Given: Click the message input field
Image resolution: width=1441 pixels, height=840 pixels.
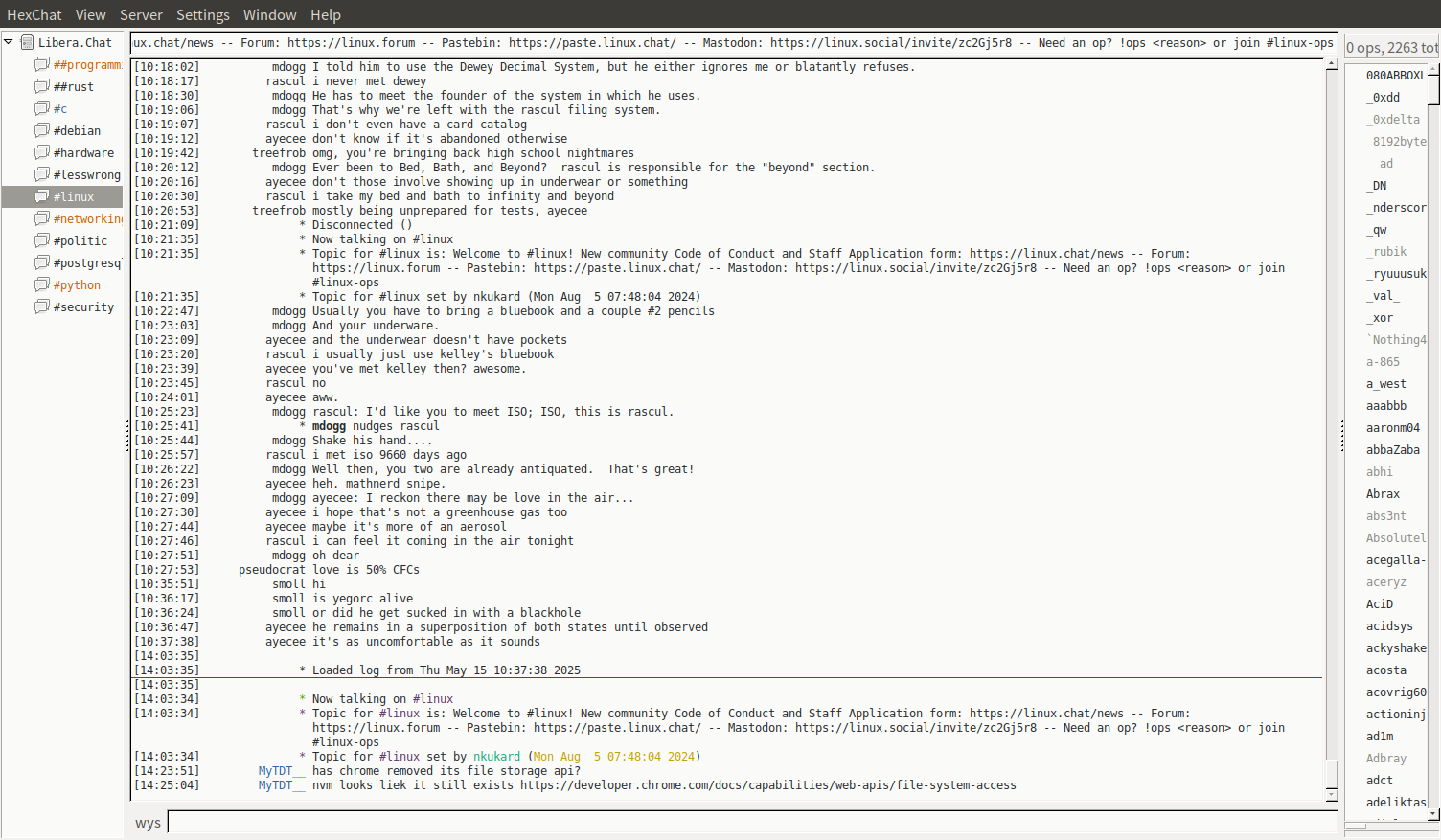Looking at the screenshot, I should (x=752, y=822).
